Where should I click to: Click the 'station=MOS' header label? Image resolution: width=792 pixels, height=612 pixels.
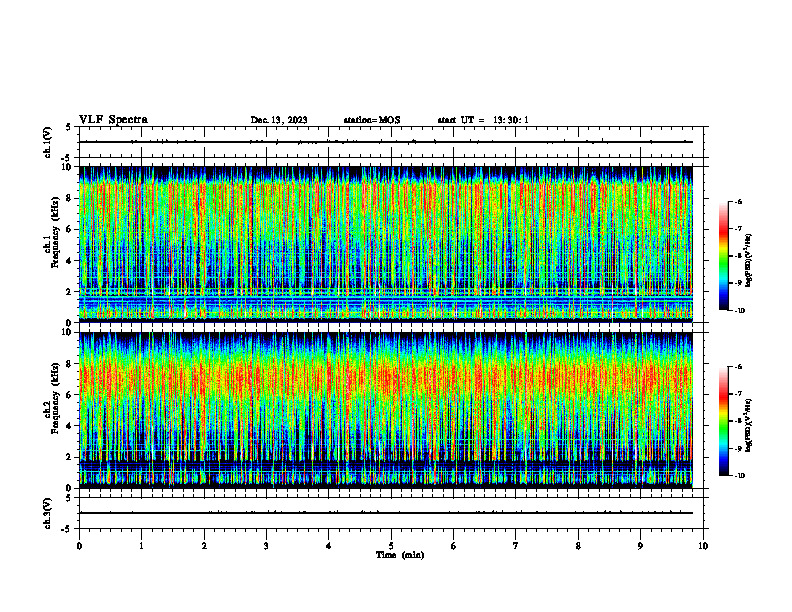(x=372, y=120)
